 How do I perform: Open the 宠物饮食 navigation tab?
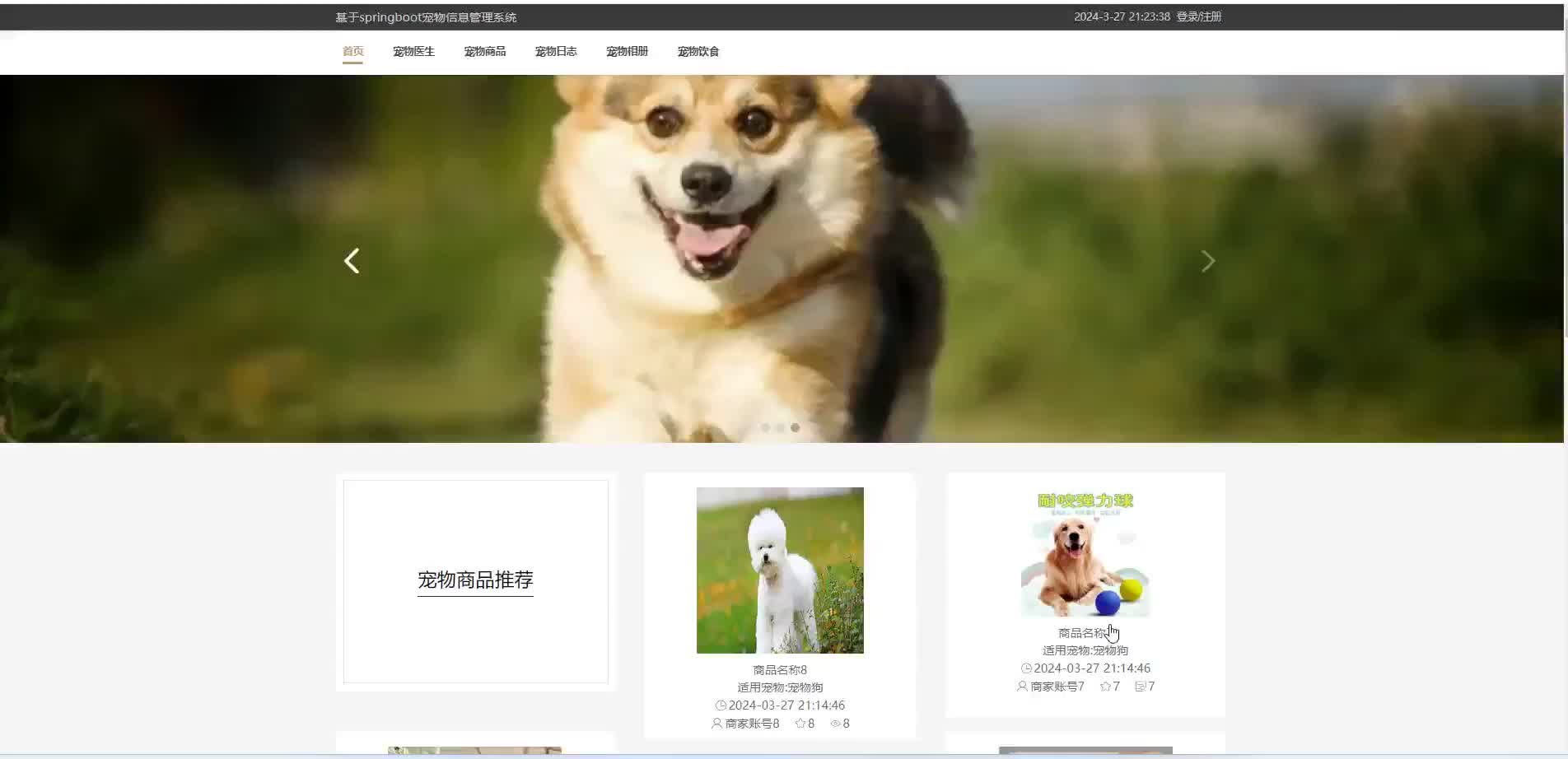click(x=698, y=51)
